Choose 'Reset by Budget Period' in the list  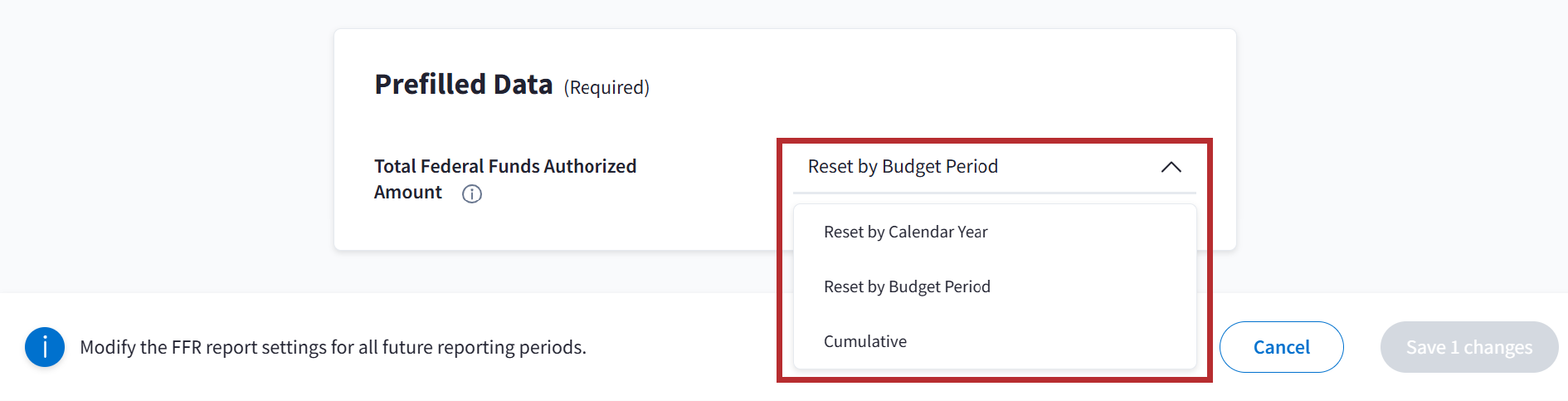907,287
